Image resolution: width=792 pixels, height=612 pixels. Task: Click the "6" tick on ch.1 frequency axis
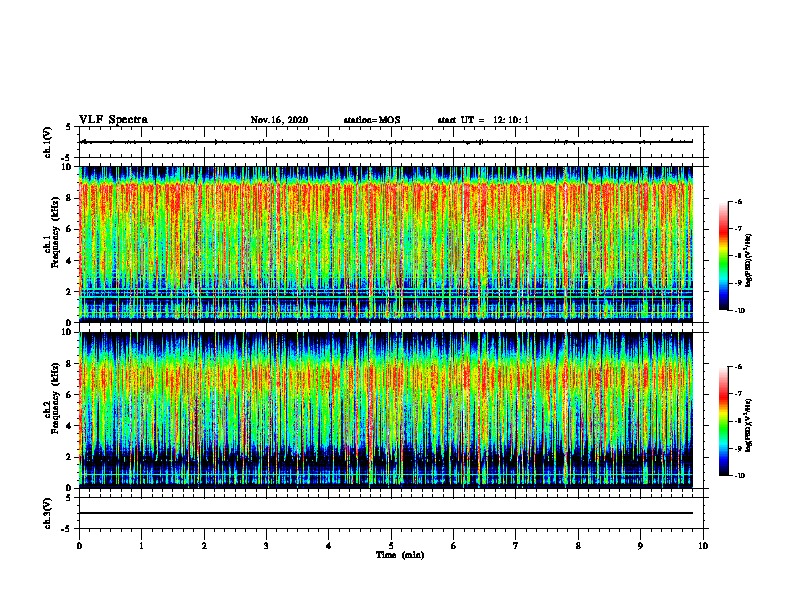pyautogui.click(x=69, y=229)
